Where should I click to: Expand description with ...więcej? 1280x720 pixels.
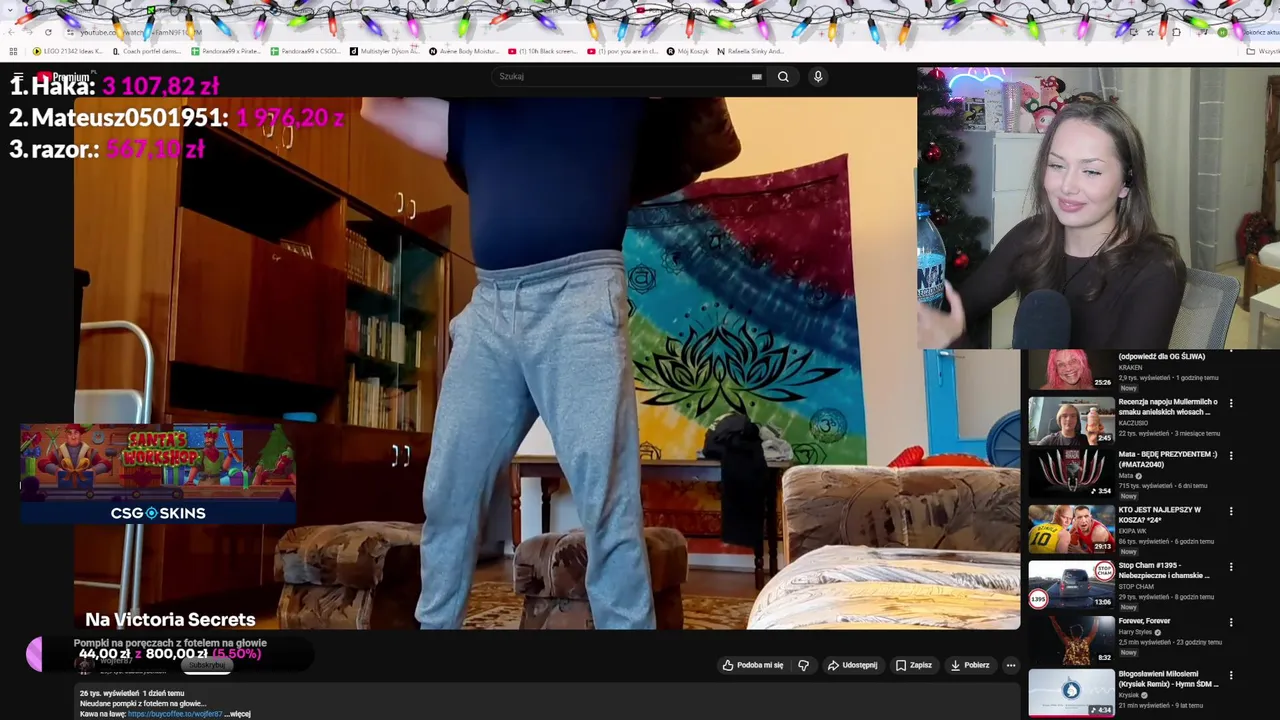(x=238, y=714)
